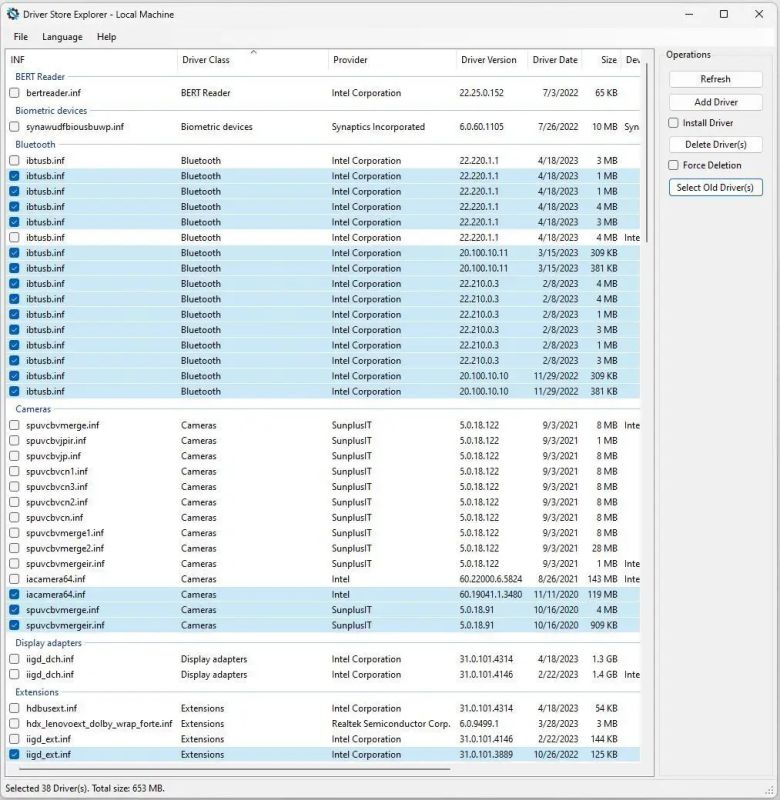Check the bertreader.inf driver checkbox
The height and width of the screenshot is (800, 780).
14,93
